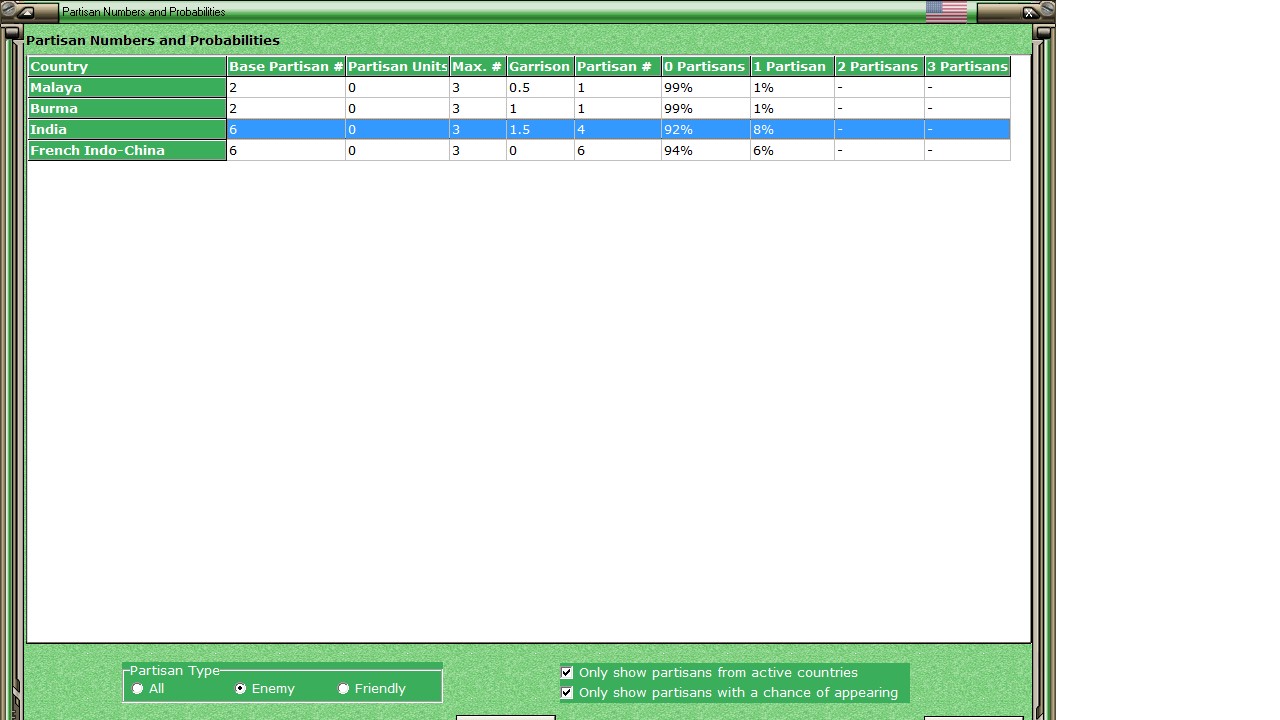The image size is (1280, 720).
Task: Click the 8% cell in India row
Action: [x=792, y=129]
